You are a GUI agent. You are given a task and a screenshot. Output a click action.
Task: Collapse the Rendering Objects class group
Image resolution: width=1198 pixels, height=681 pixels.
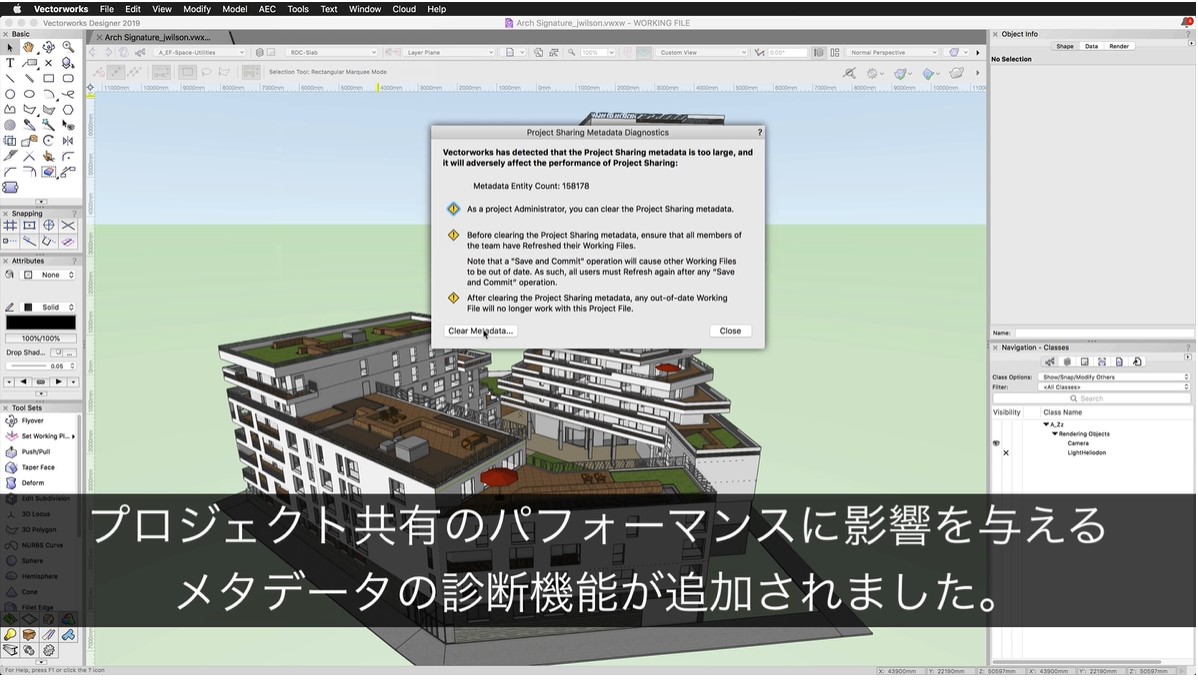[1055, 433]
